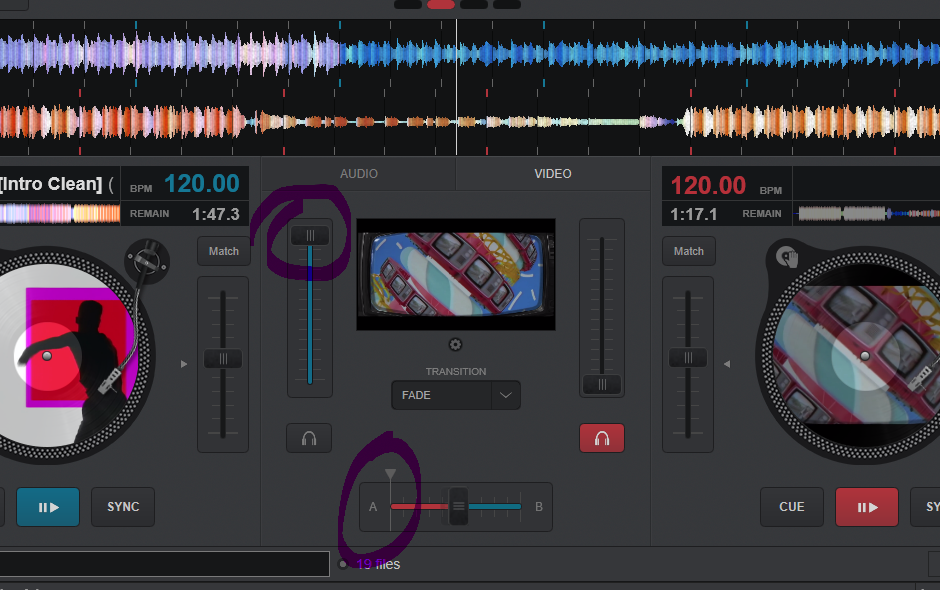Toggle the red right deck headphone cue
Image resolution: width=940 pixels, height=590 pixels.
(602, 438)
